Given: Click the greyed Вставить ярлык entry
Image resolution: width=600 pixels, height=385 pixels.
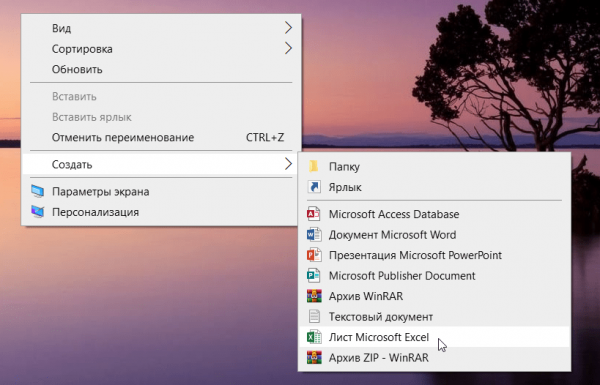Looking at the screenshot, I should pyautogui.click(x=161, y=117).
